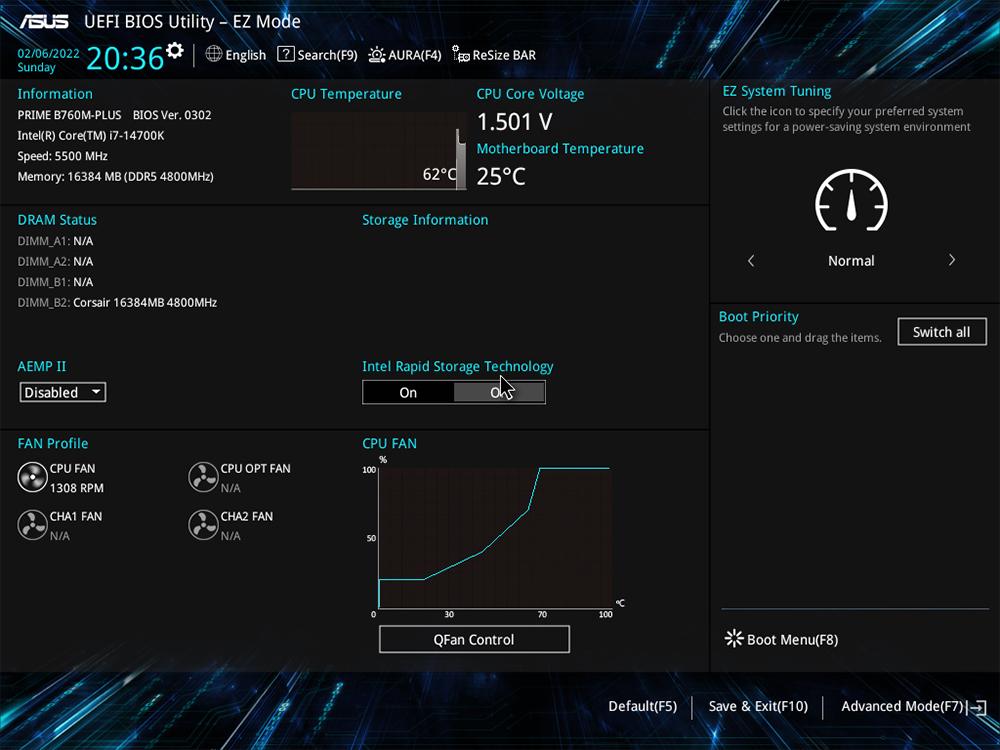Click the Storage Information heading
The image size is (1000, 750).
425,220
